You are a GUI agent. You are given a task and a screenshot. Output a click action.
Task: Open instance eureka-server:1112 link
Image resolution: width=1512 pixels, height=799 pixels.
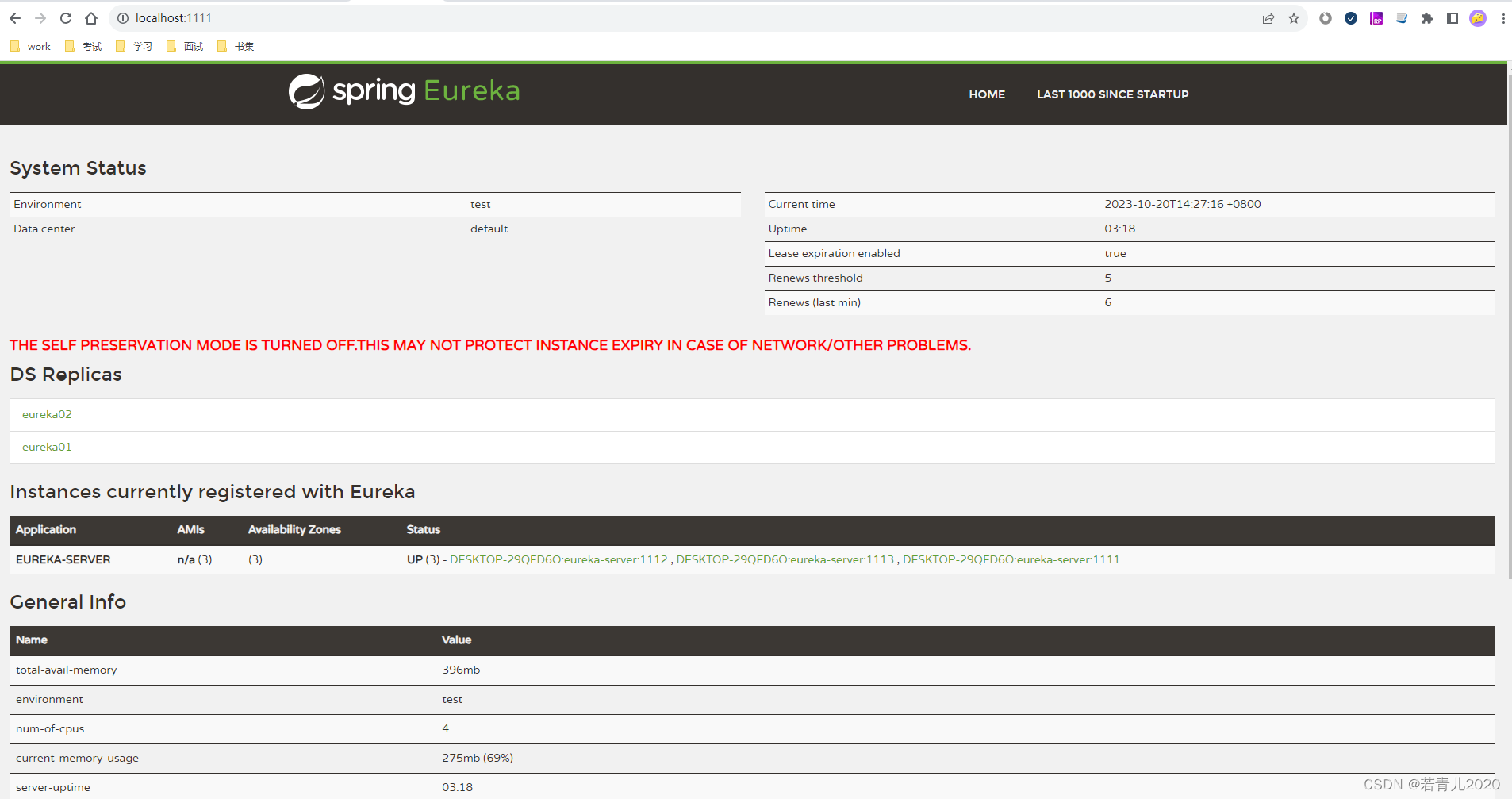coord(558,559)
